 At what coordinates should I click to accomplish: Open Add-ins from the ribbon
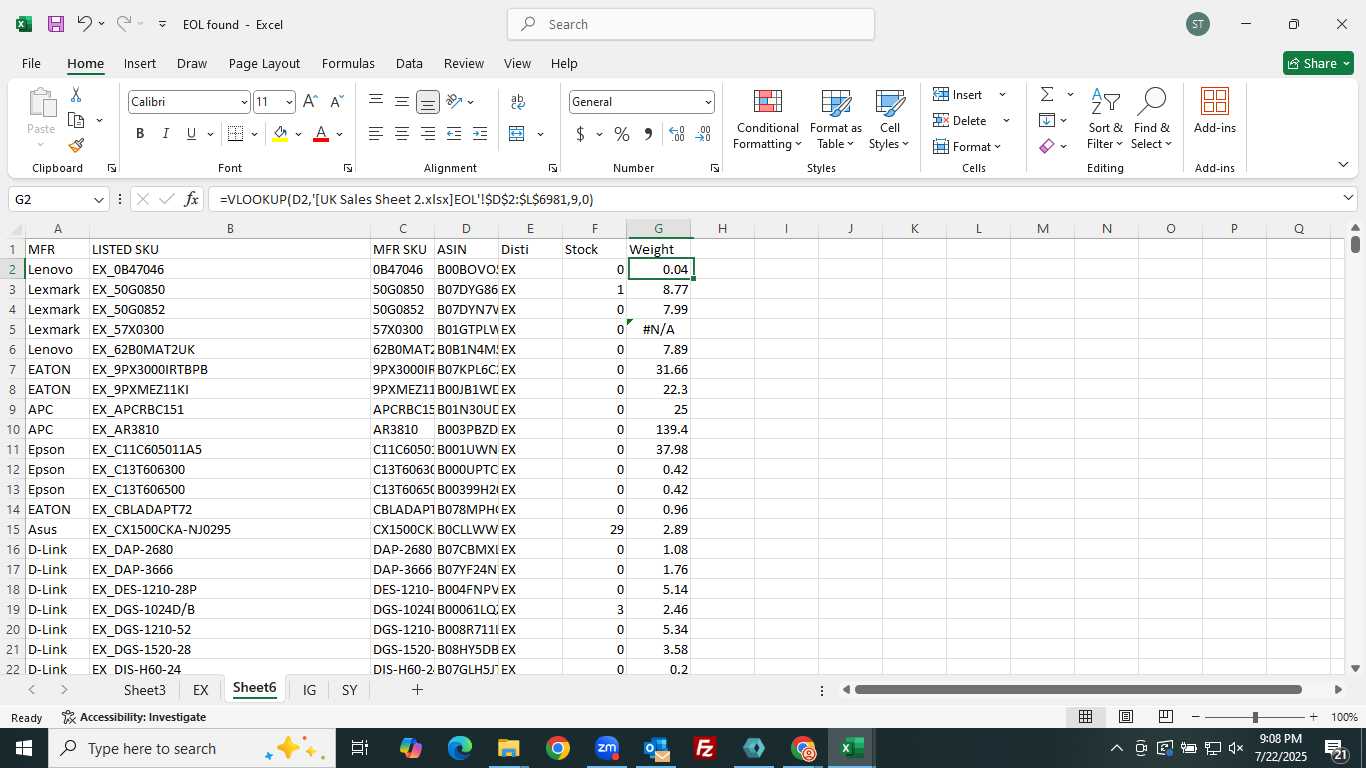point(1214,111)
